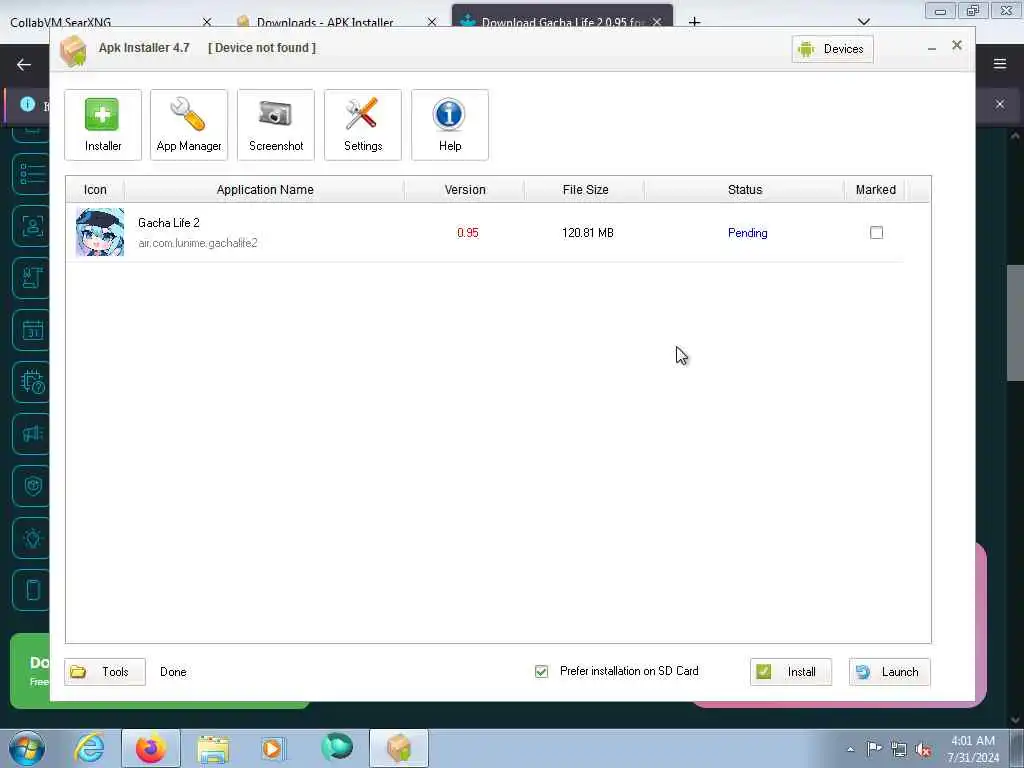This screenshot has width=1024, height=768.
Task: Close the Apk Installer window
Action: (x=957, y=45)
